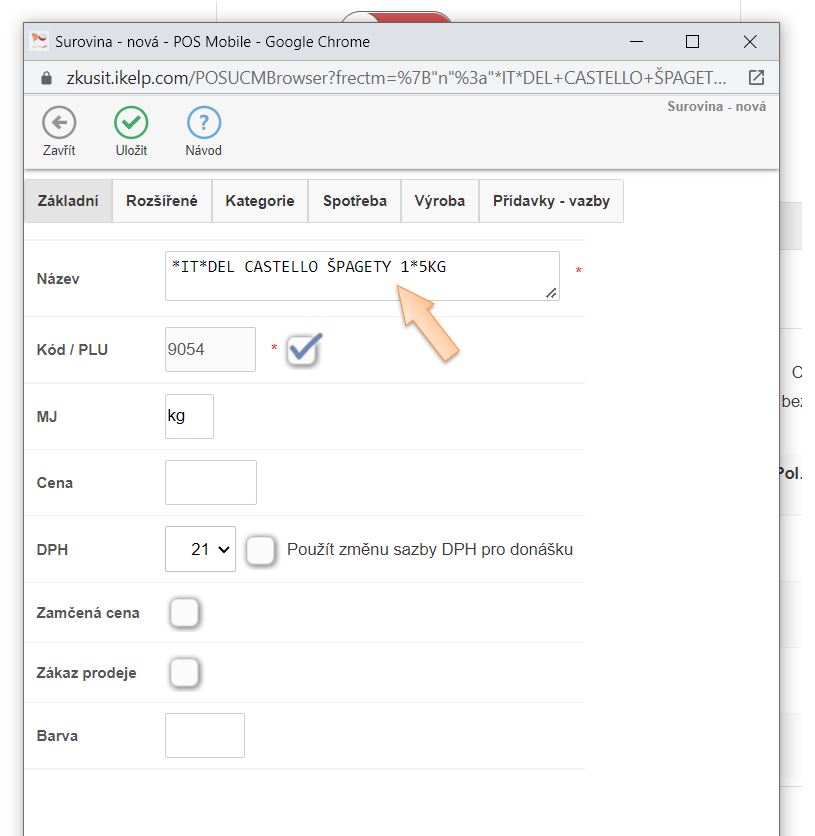Screen dimensions: 815x836
Task: Click into the Cena input field
Action: click(210, 482)
